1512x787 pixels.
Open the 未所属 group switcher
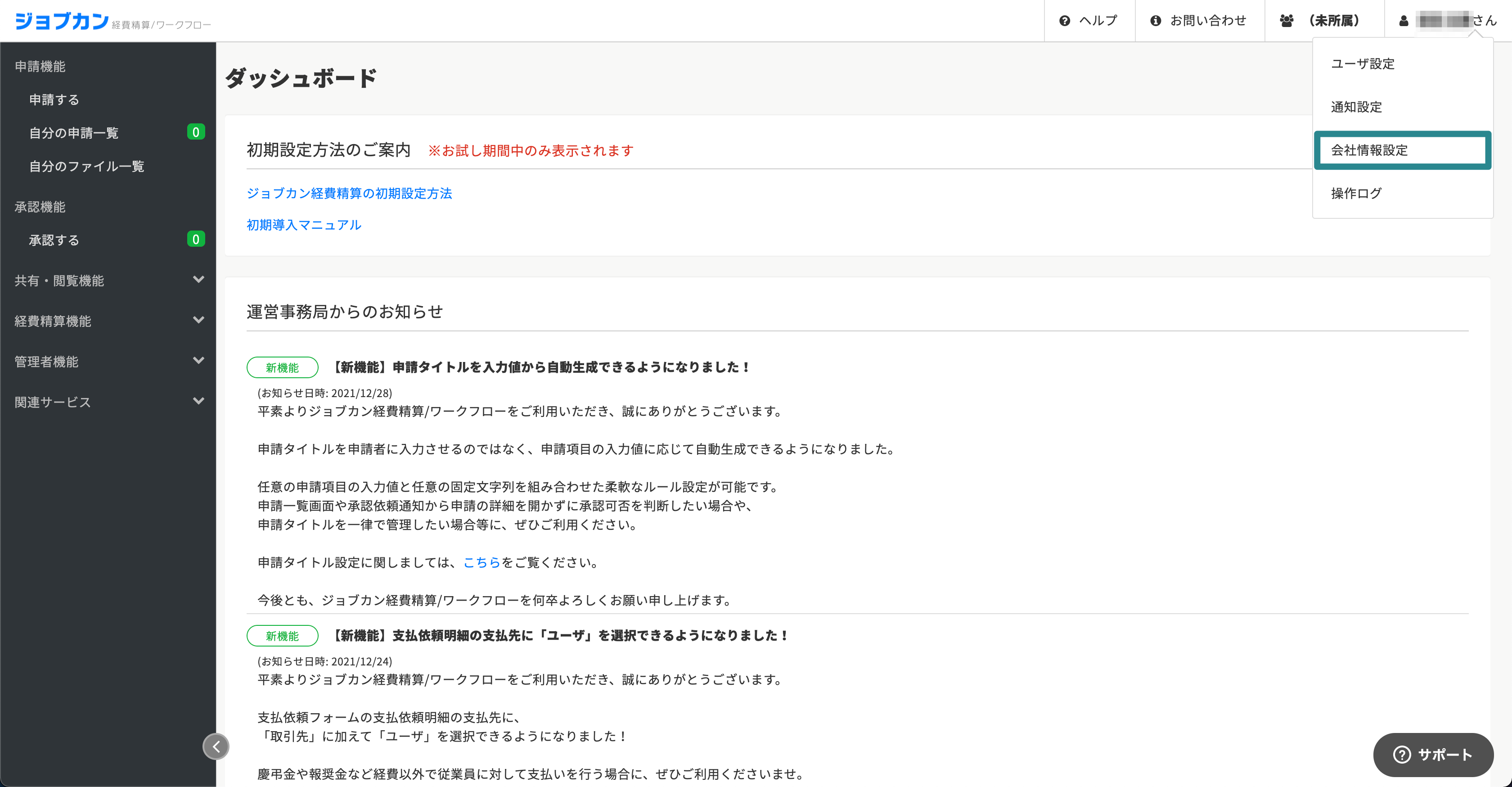click(1325, 21)
